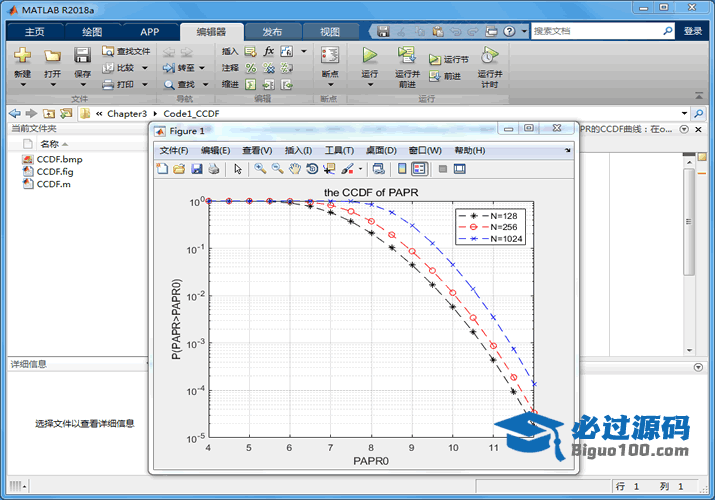Open the 查找 dropdown arrow
Screen dimensions: 715x500
(x=206, y=84)
